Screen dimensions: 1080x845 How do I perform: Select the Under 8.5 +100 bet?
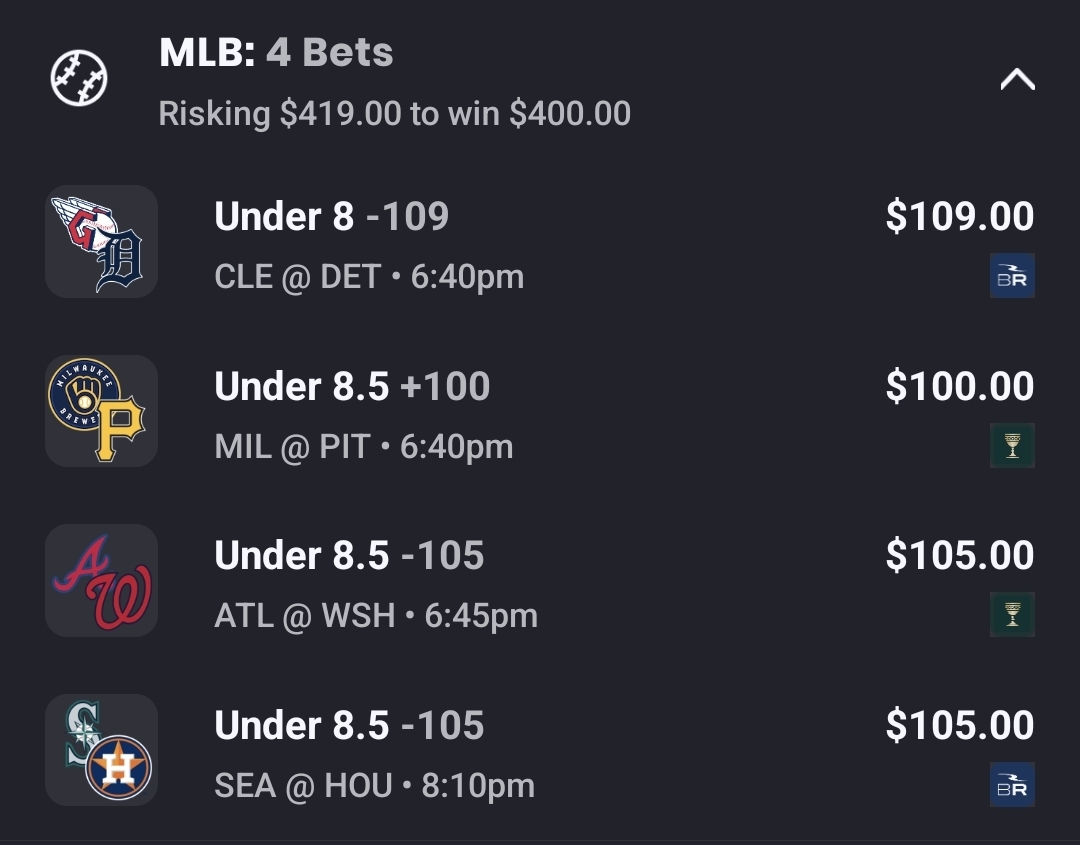tap(352, 387)
